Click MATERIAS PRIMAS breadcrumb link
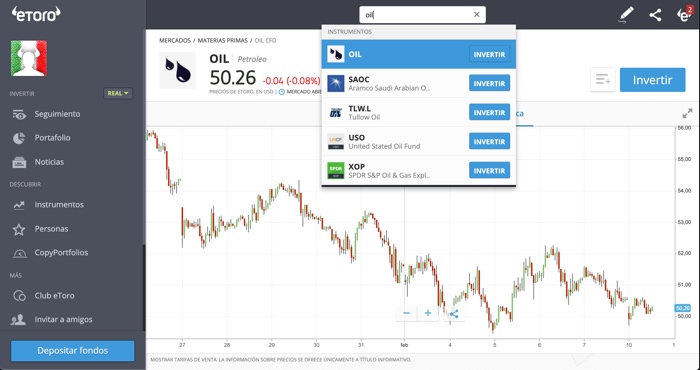 222,40
